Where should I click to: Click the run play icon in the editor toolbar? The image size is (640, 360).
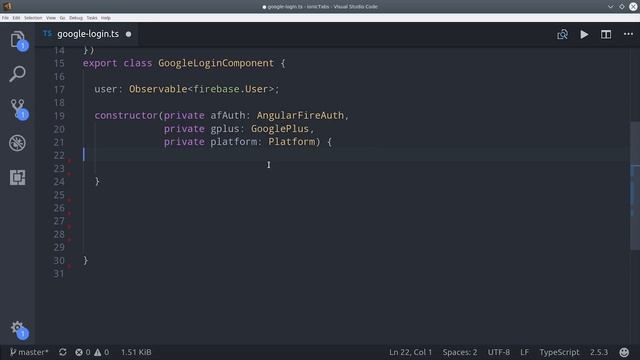coord(584,34)
